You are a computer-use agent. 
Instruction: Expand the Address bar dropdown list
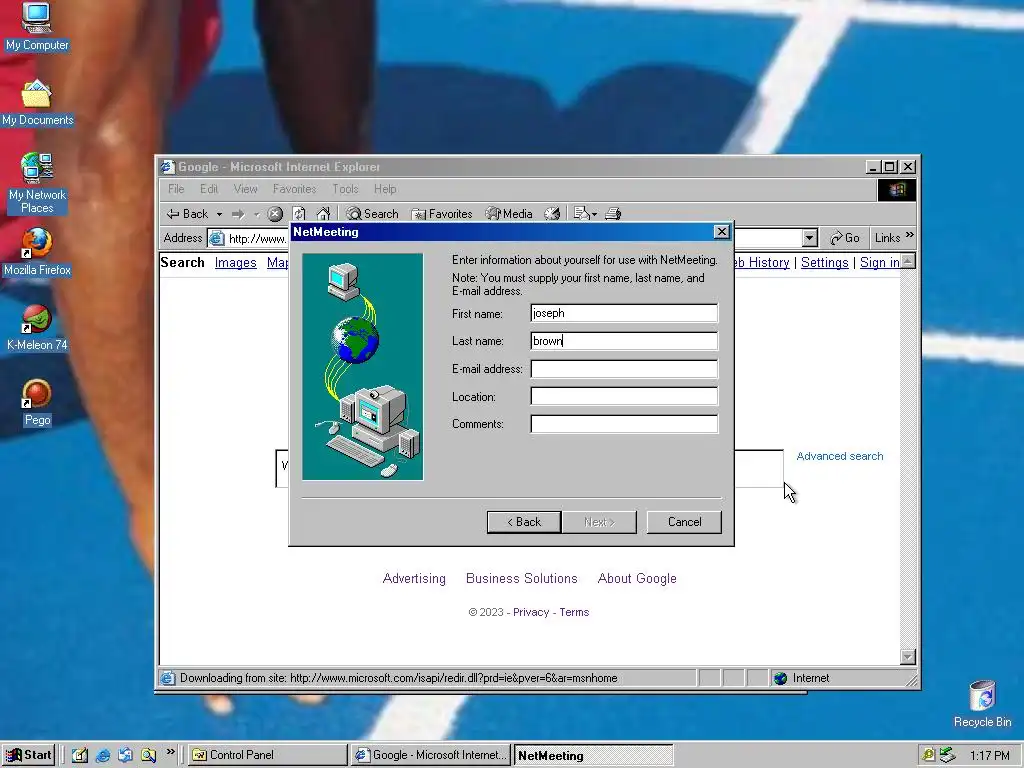pyautogui.click(x=810, y=238)
